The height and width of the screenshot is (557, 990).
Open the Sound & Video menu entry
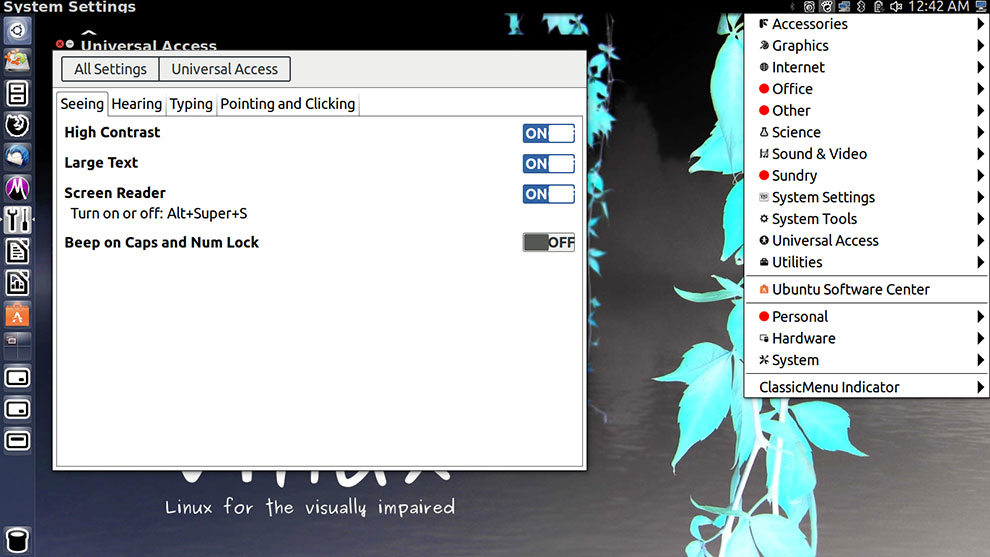(867, 154)
